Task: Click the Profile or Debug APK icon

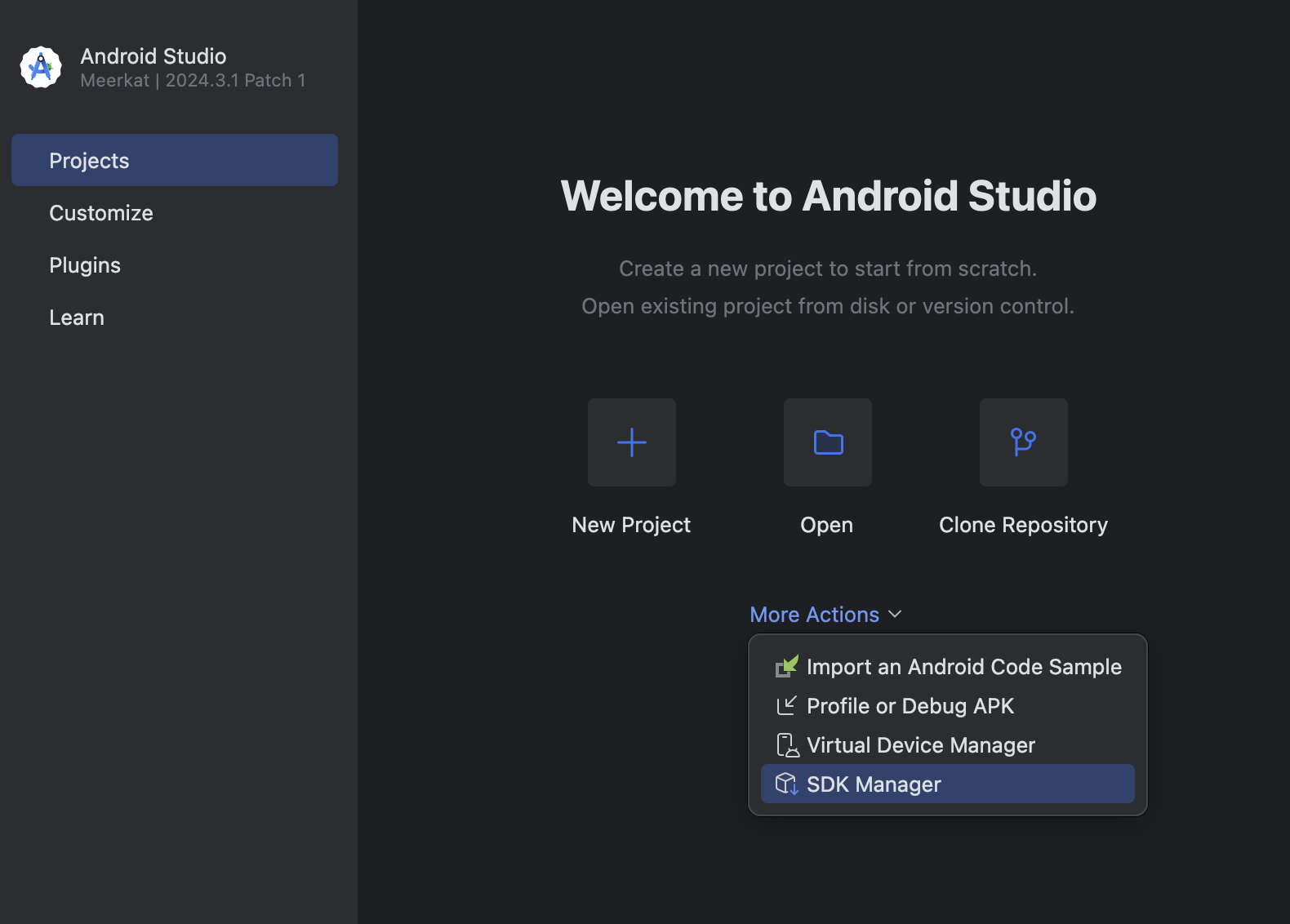Action: point(786,705)
